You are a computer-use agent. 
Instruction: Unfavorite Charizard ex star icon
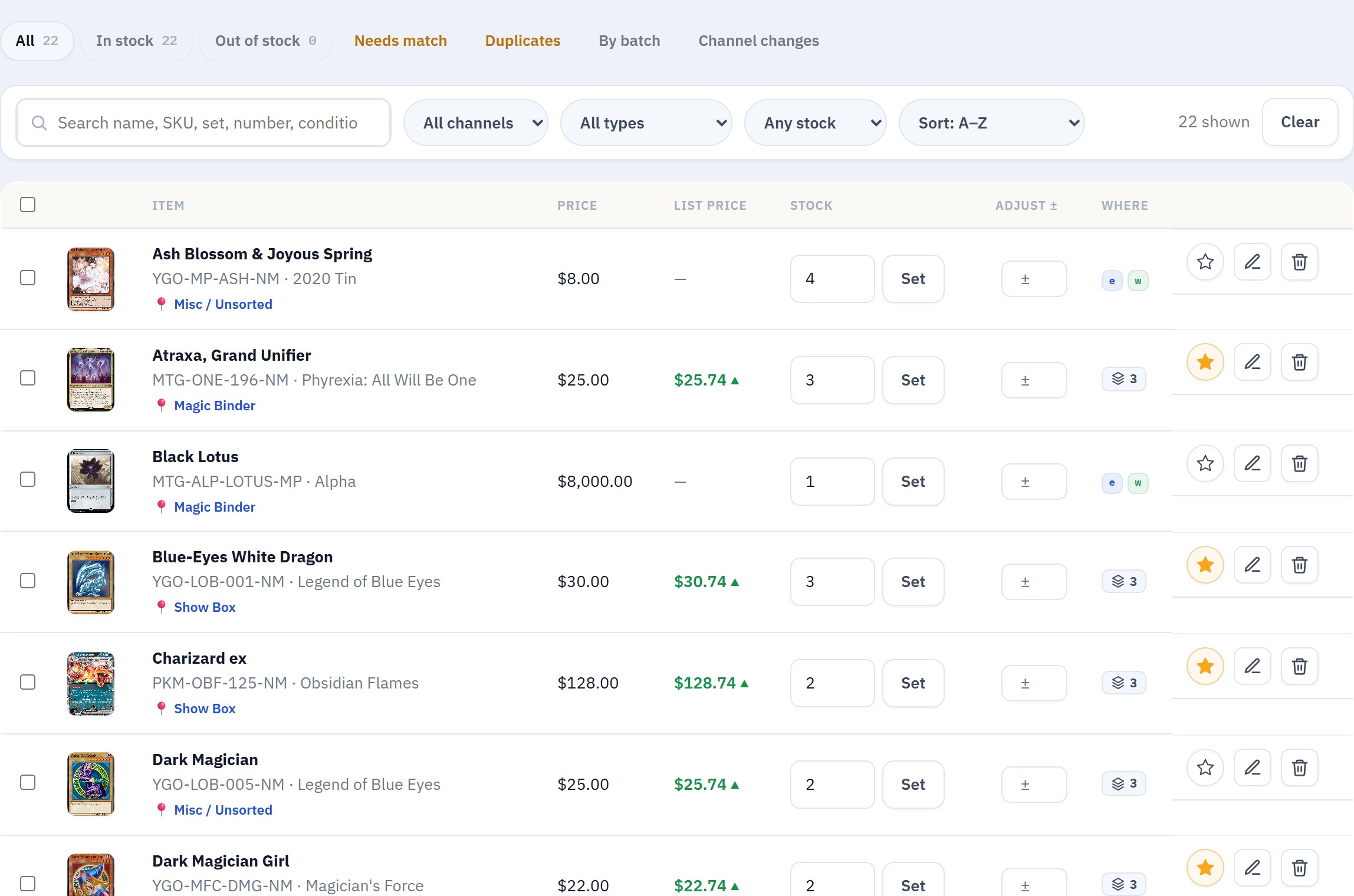1205,666
